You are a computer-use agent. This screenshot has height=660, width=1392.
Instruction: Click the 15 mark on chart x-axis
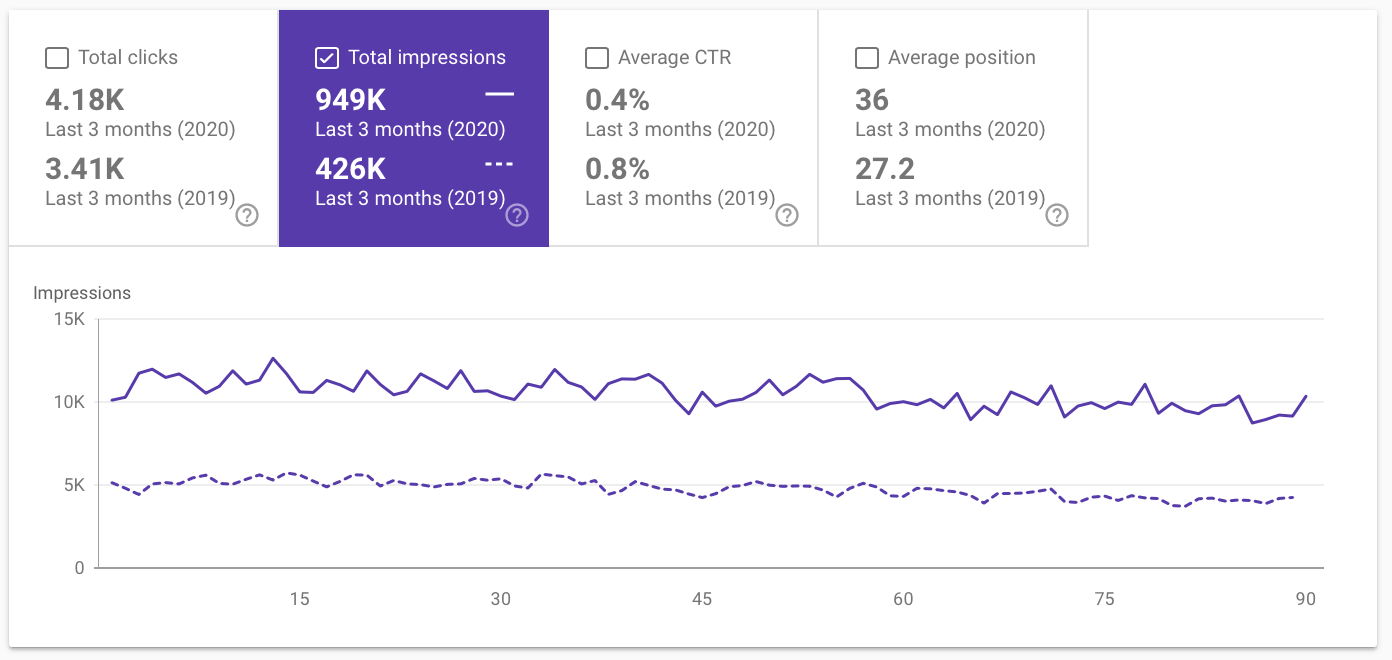pyautogui.click(x=300, y=599)
